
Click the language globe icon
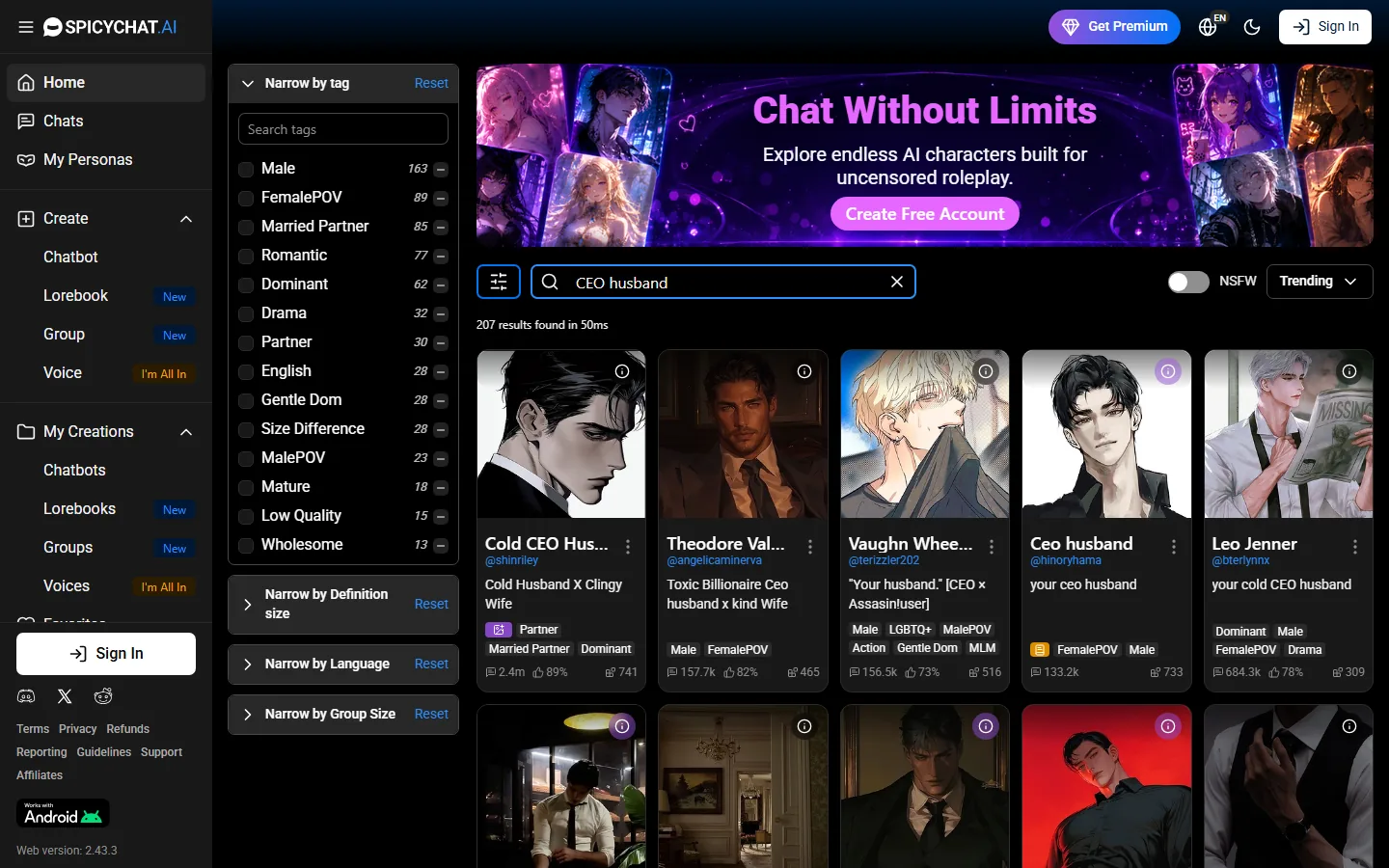(x=1208, y=27)
